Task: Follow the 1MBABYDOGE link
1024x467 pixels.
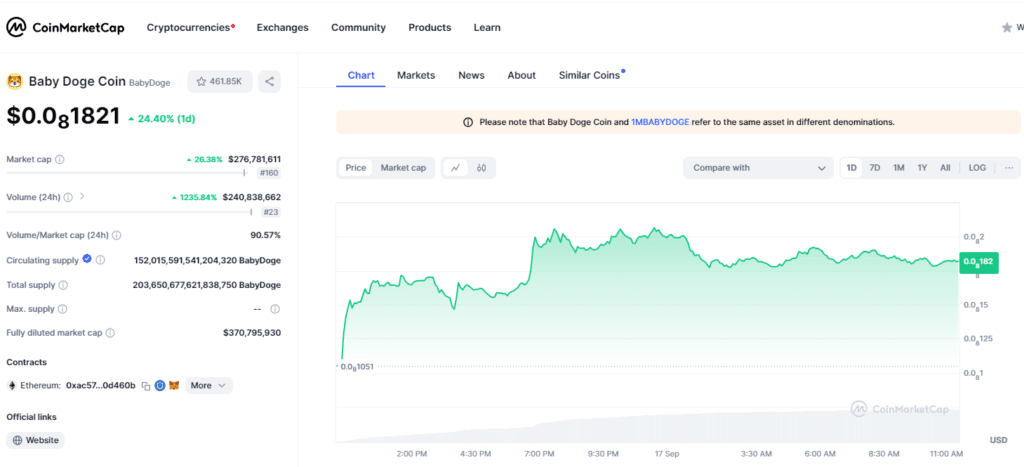Action: tap(660, 122)
